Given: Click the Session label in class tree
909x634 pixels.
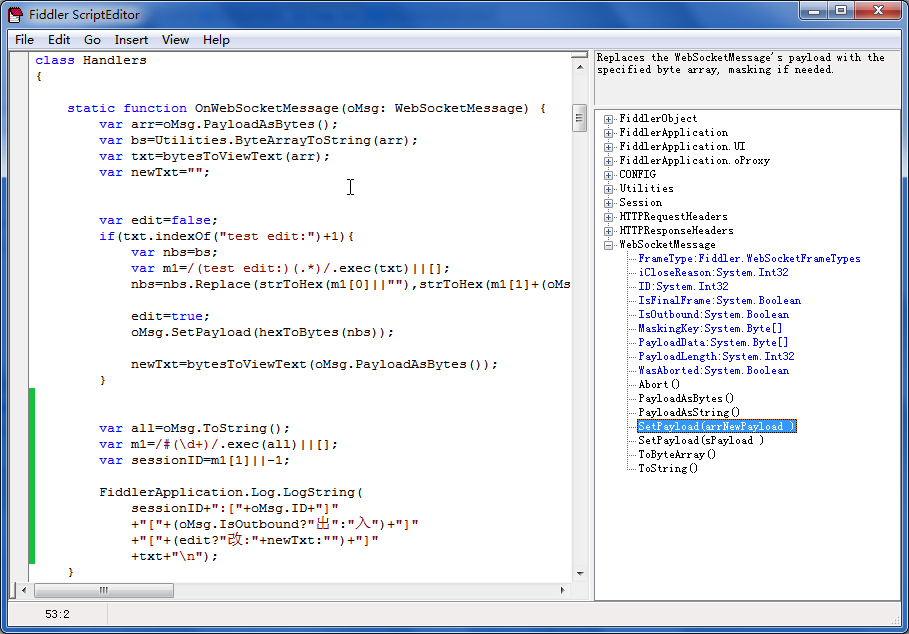Looking at the screenshot, I should pyautogui.click(x=641, y=203).
